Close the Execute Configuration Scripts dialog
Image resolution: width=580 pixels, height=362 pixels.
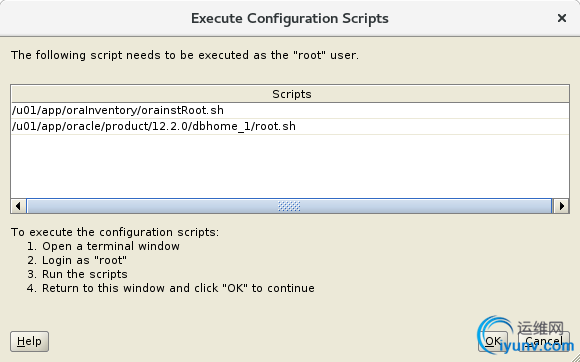pos(562,18)
